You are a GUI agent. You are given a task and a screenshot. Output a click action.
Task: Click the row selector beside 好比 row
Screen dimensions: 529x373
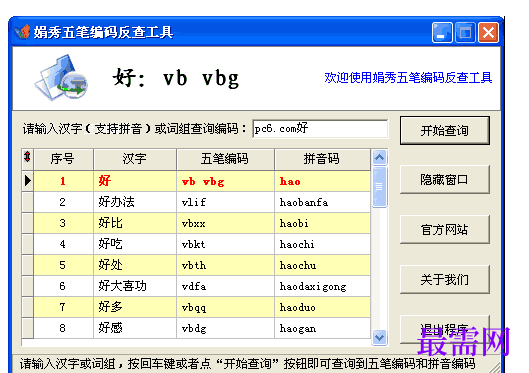coord(28,223)
